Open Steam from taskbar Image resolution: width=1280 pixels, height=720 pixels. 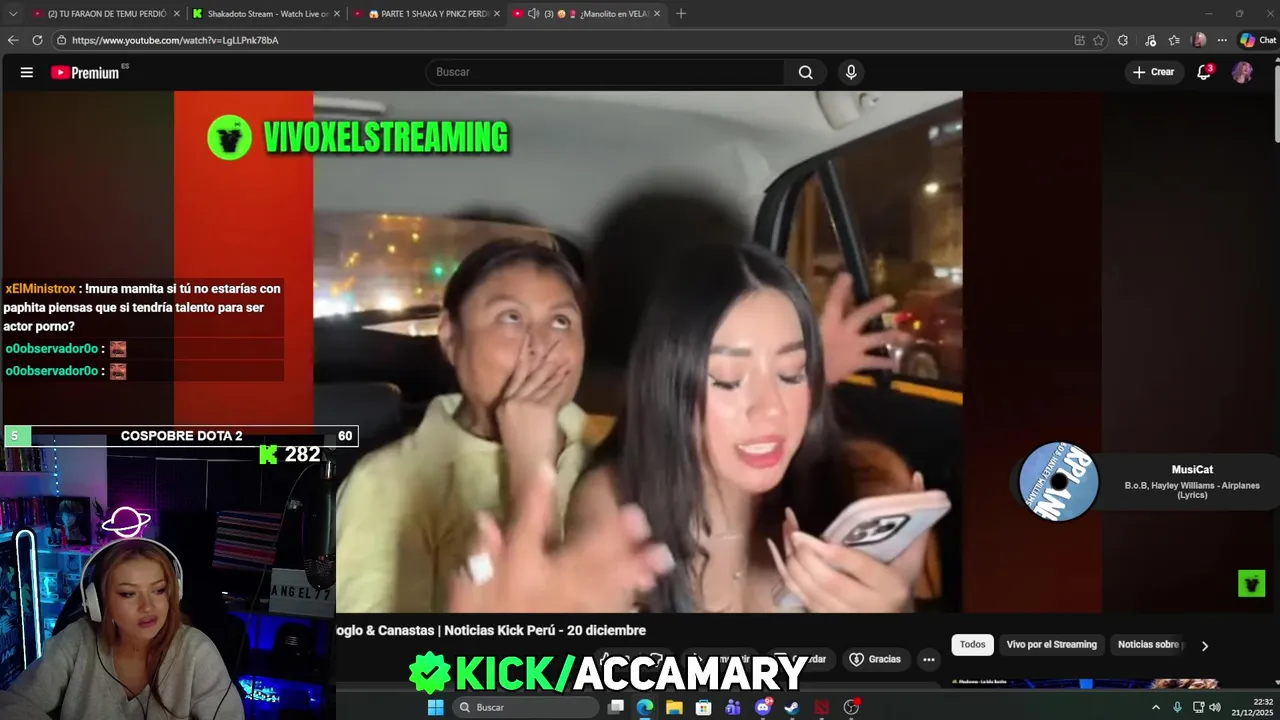[792, 707]
